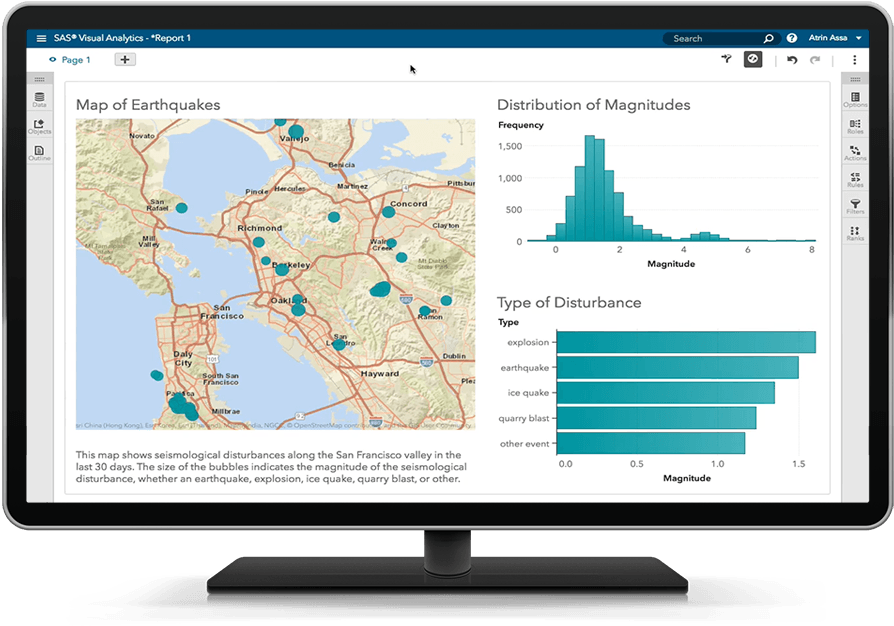
Task: Toggle the dark circular view-mode button
Action: [754, 60]
